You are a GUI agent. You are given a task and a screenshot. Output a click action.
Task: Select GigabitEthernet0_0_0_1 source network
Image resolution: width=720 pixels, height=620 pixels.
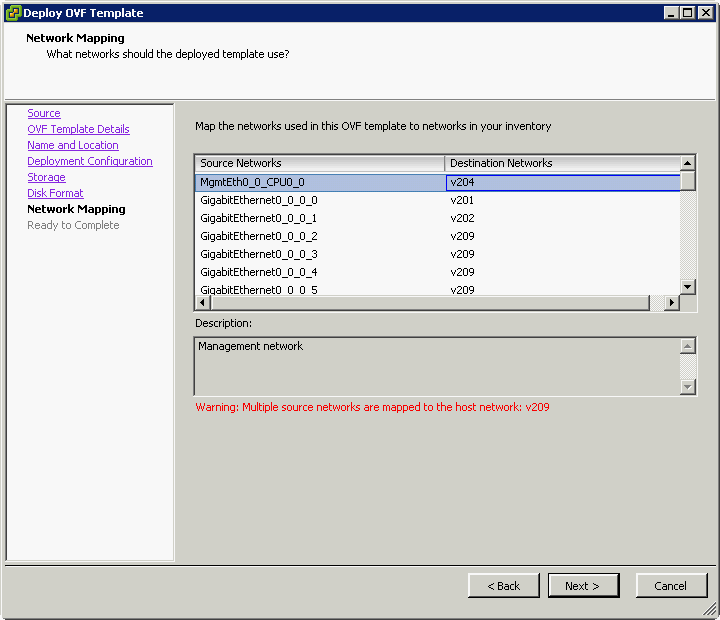259,218
